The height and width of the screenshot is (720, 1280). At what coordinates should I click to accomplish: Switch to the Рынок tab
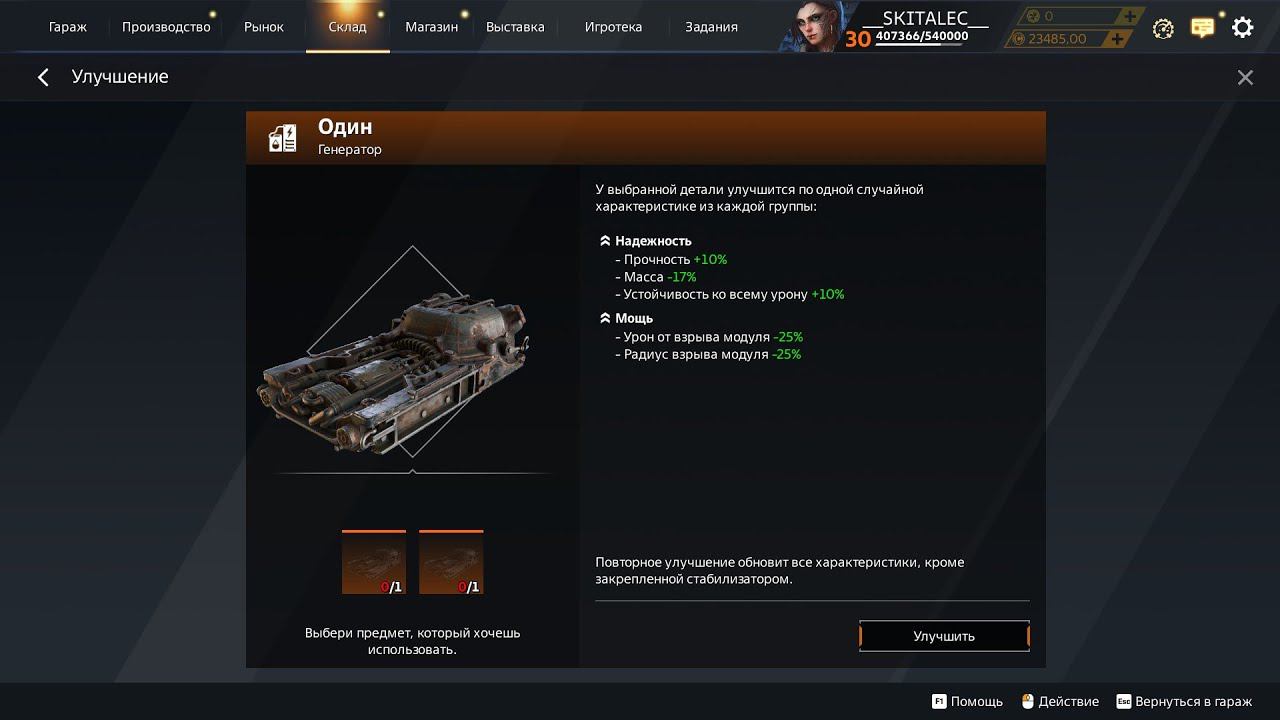tap(265, 27)
